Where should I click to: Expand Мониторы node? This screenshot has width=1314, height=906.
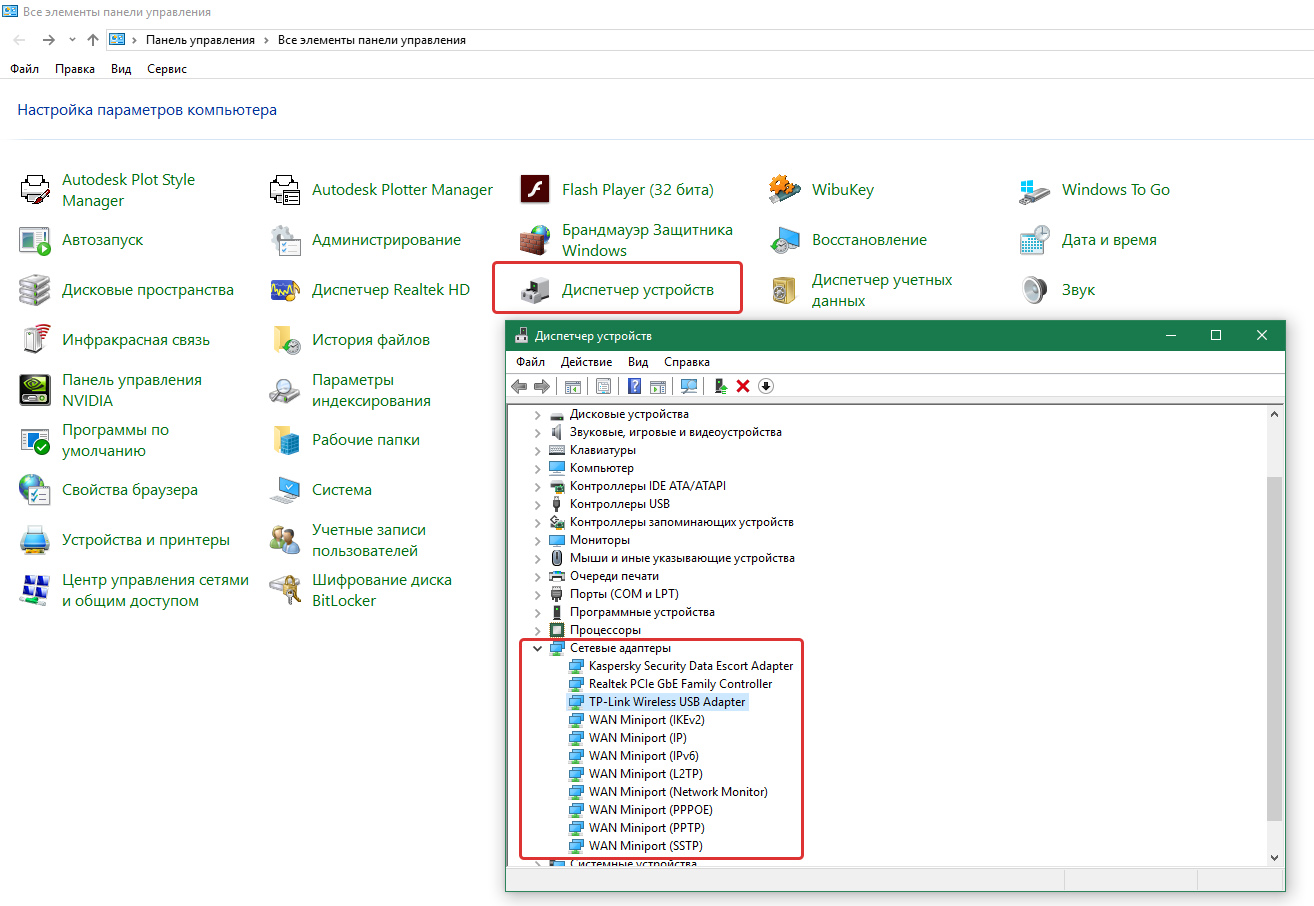538,540
